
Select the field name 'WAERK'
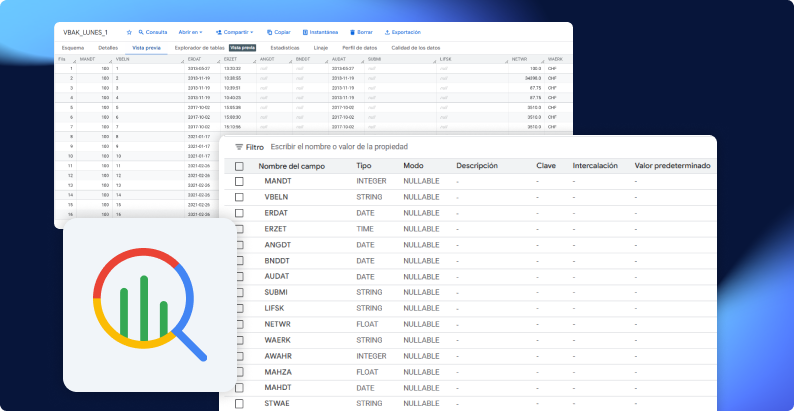pyautogui.click(x=277, y=340)
